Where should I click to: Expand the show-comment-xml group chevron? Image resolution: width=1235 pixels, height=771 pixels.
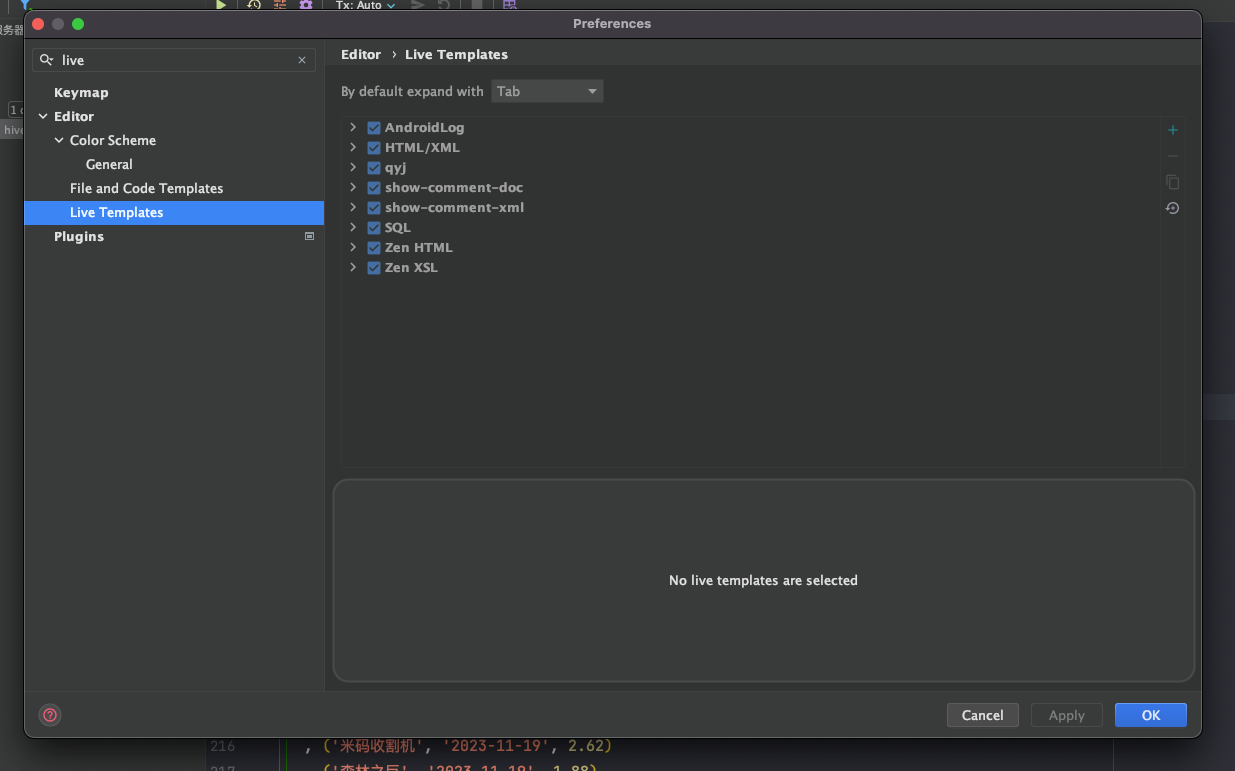pos(353,208)
